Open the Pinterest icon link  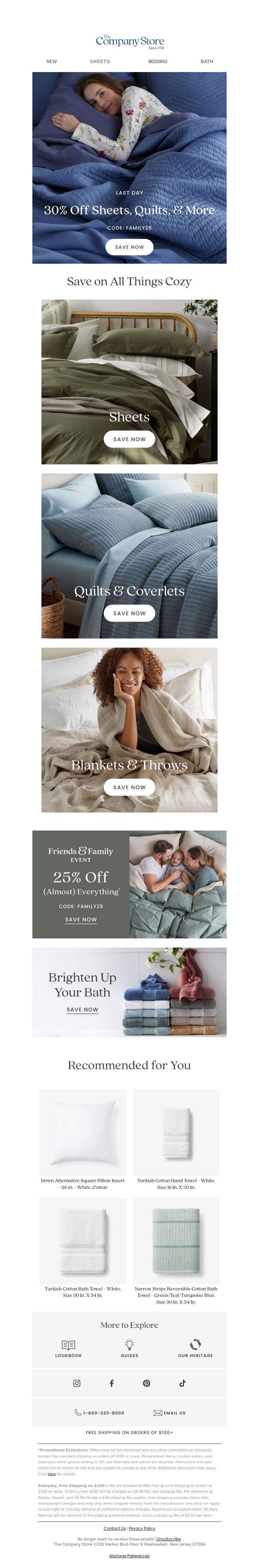coord(147,1383)
